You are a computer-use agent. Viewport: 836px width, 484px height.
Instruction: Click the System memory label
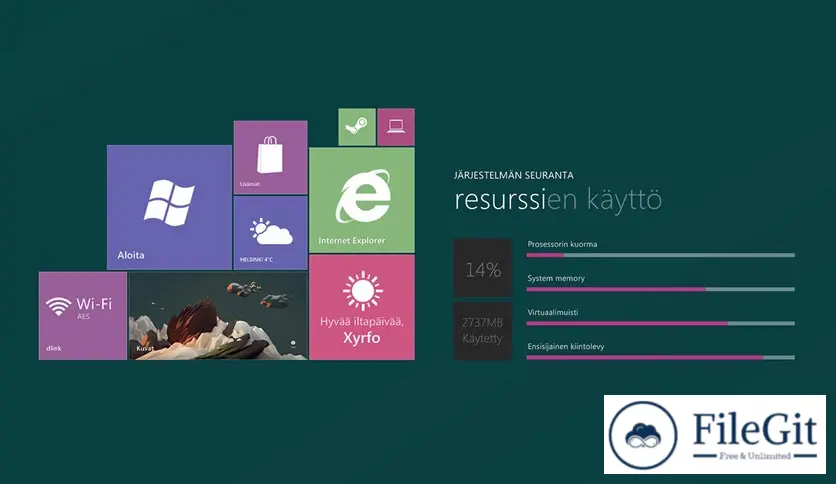point(556,278)
